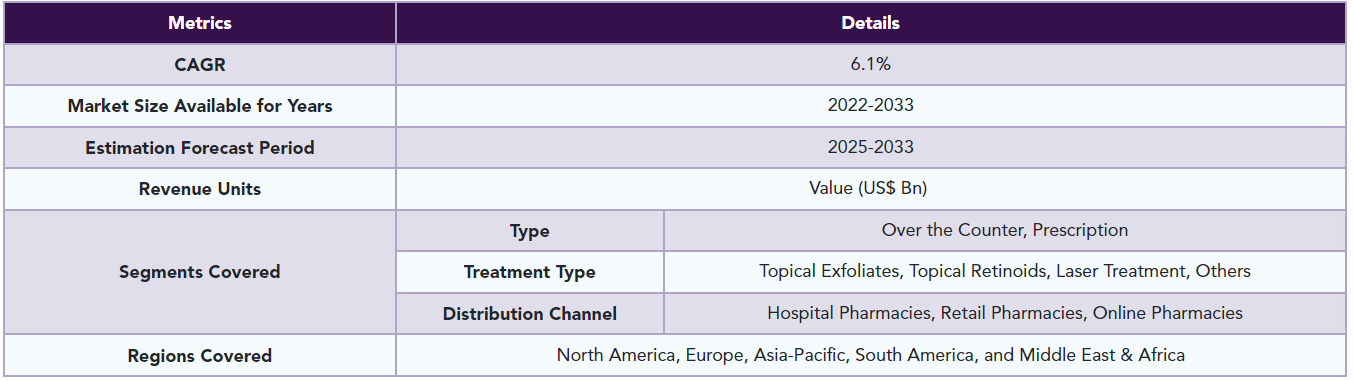Select the Treatment Type cell
The width and height of the screenshot is (1353, 380).
(x=530, y=272)
